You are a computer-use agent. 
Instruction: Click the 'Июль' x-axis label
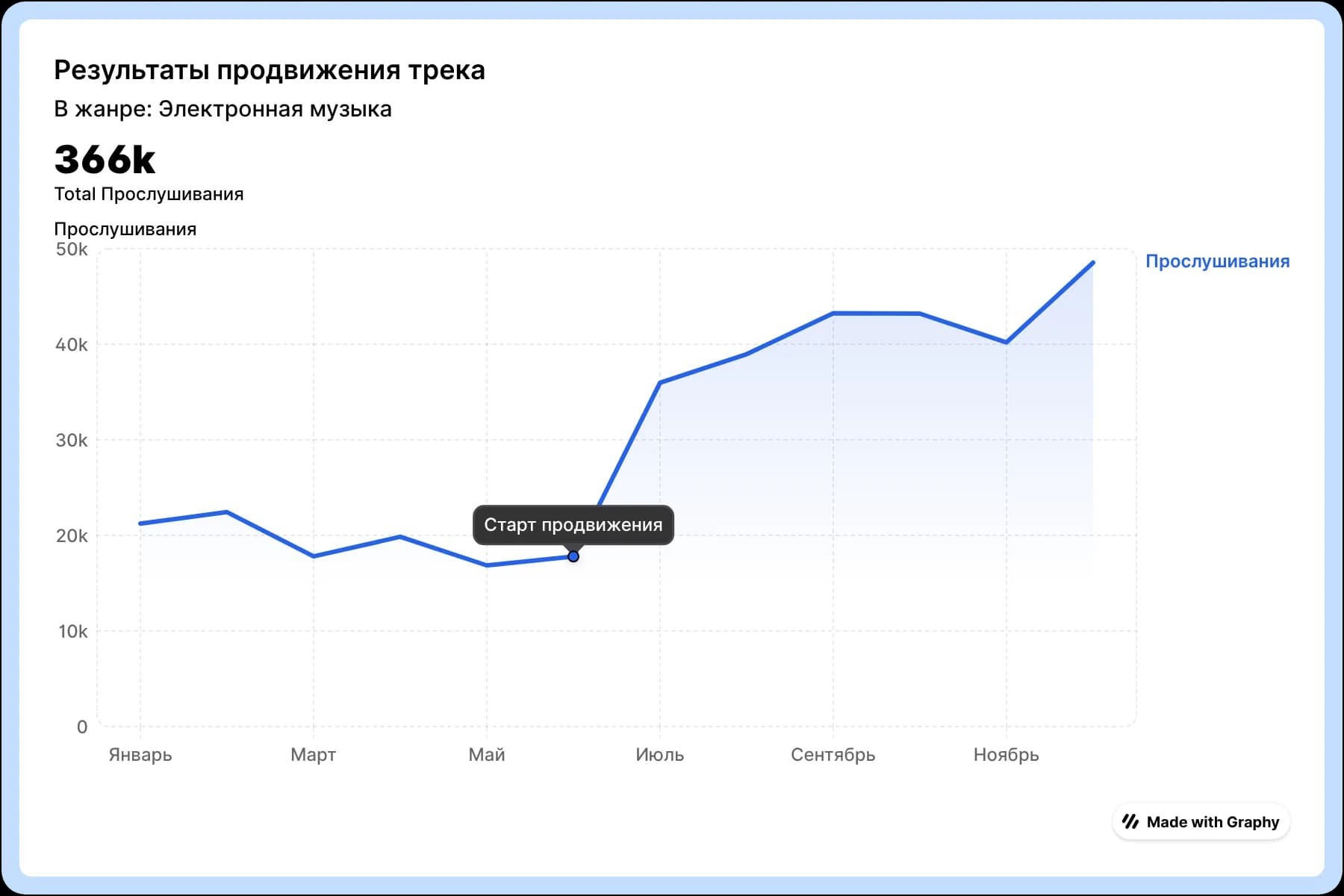click(660, 755)
